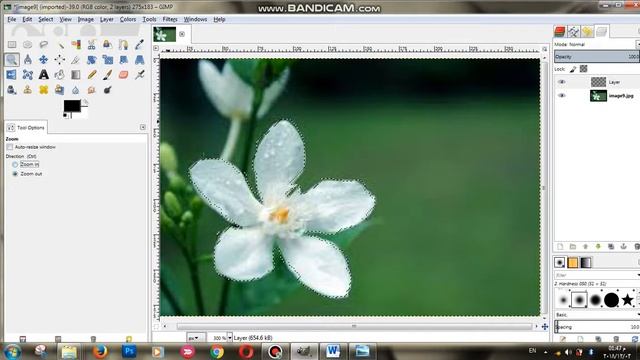Select the Airbrush tool
640x360 pixels.
point(139,75)
